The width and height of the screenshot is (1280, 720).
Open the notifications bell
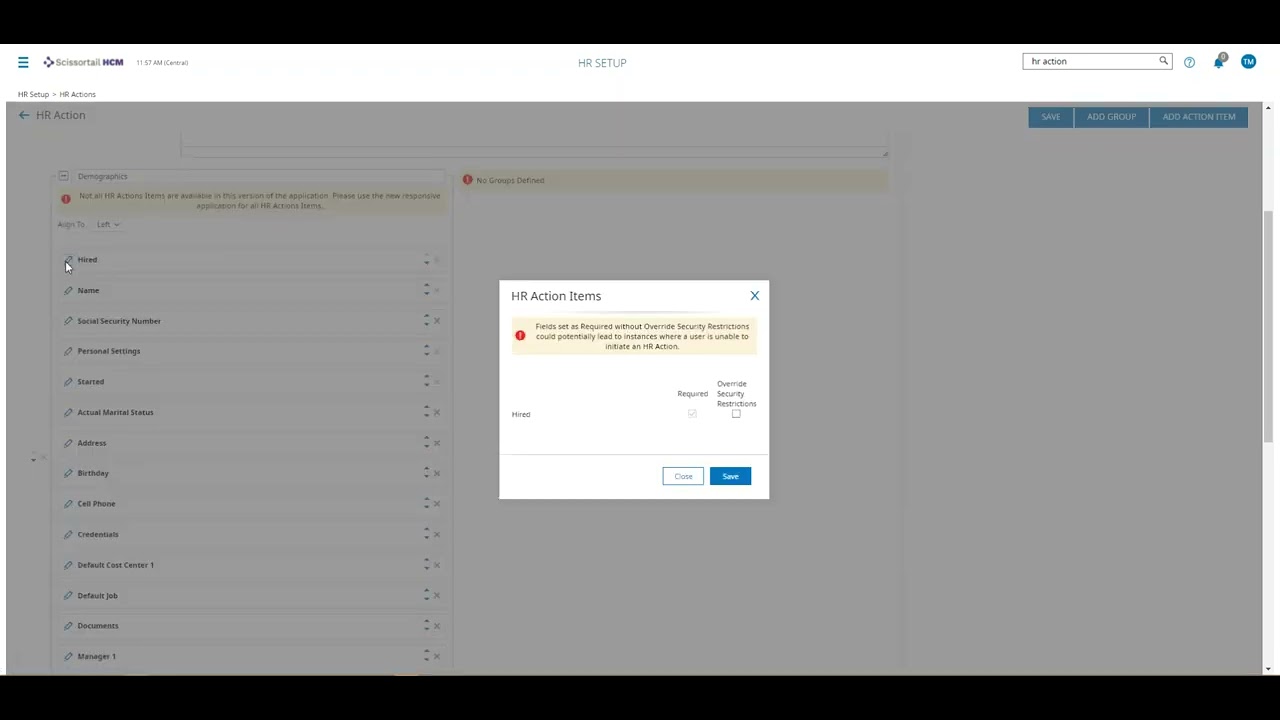tap(1219, 62)
